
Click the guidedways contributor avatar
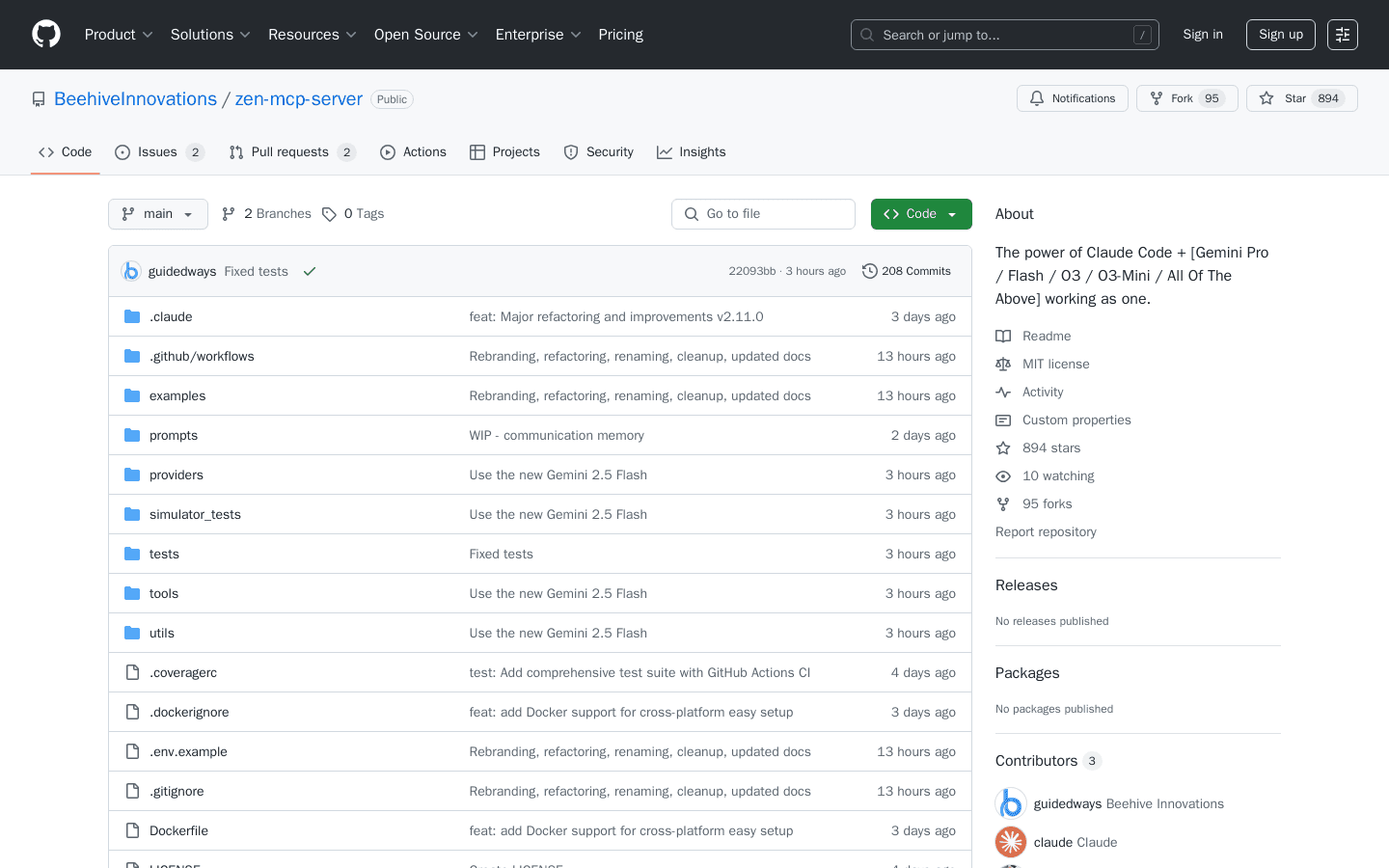(1011, 803)
